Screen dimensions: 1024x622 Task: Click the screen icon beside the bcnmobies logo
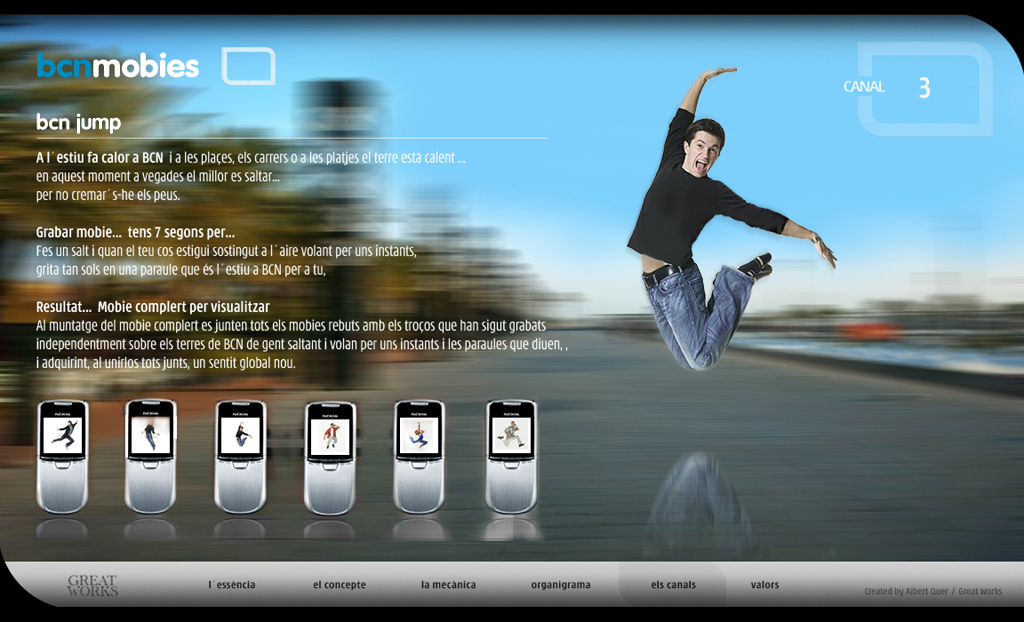click(x=248, y=66)
